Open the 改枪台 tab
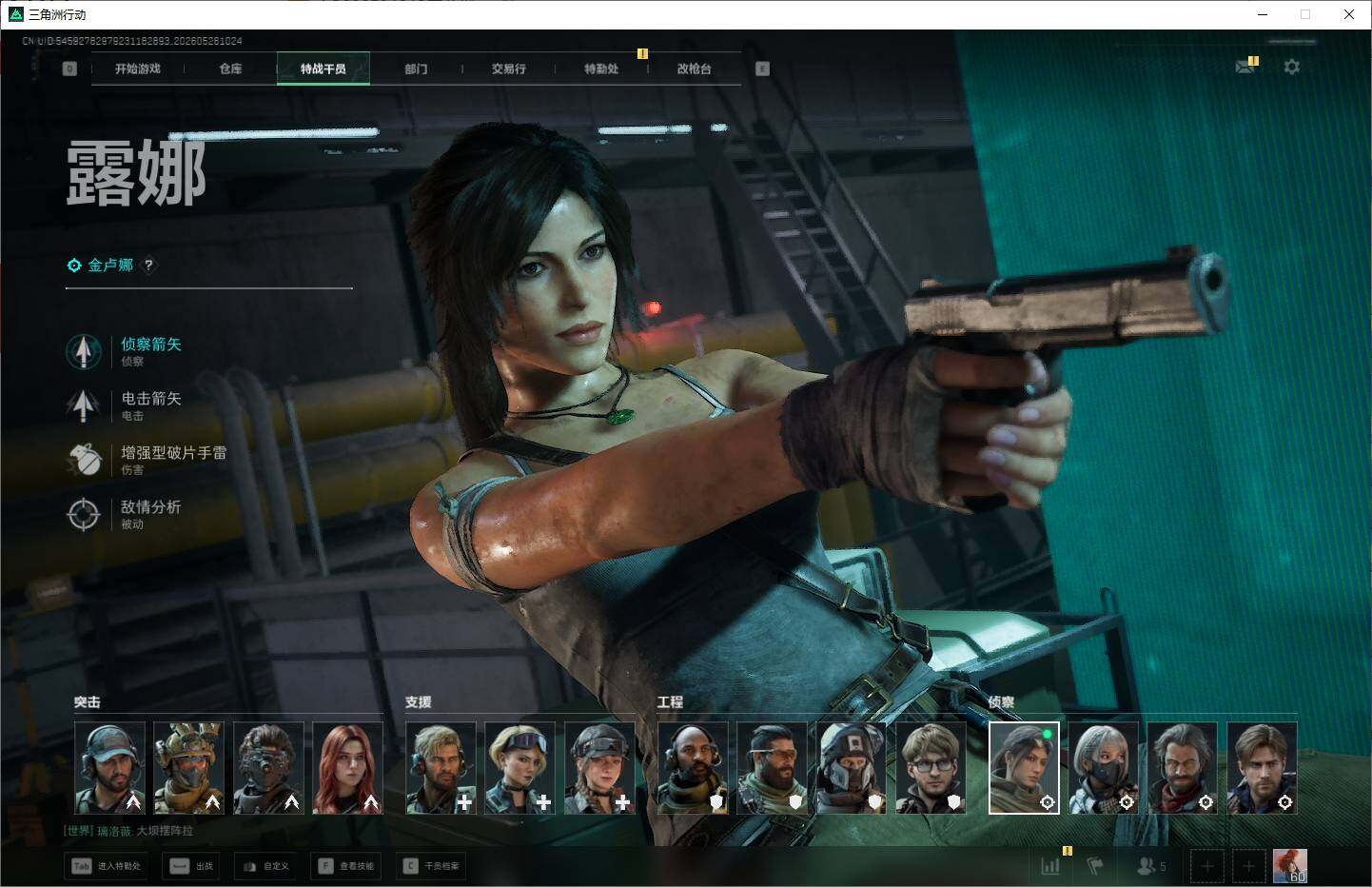Image resolution: width=1372 pixels, height=887 pixels. 695,69
